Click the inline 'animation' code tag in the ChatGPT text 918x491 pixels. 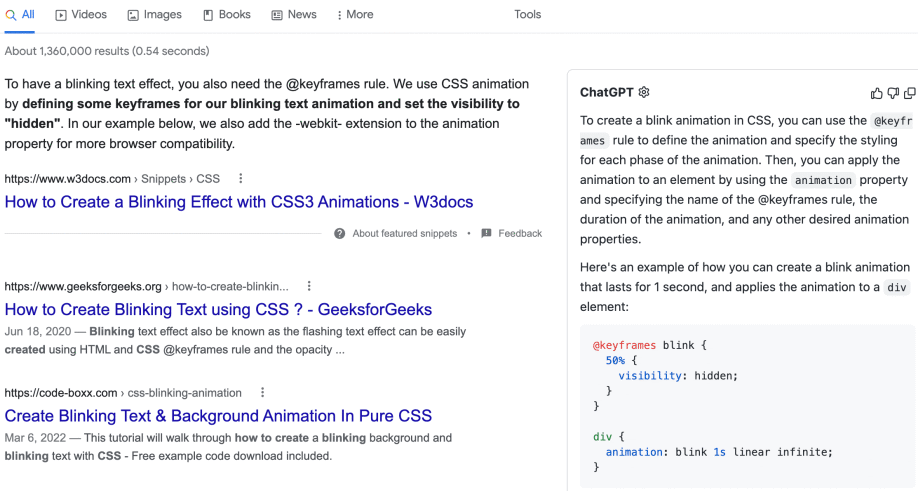point(823,180)
